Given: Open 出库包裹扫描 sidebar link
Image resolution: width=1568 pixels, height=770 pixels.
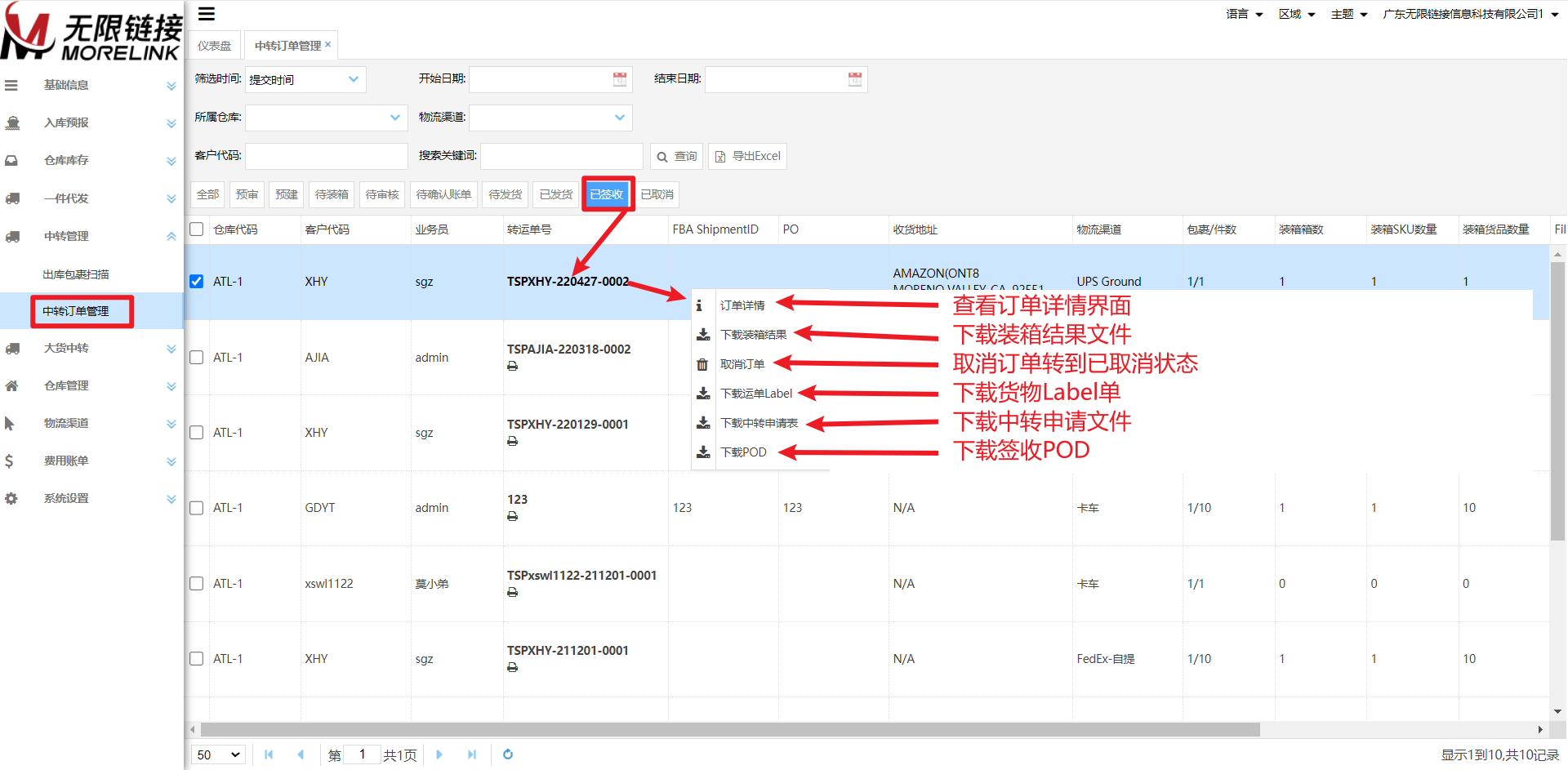Looking at the screenshot, I should pos(76,274).
